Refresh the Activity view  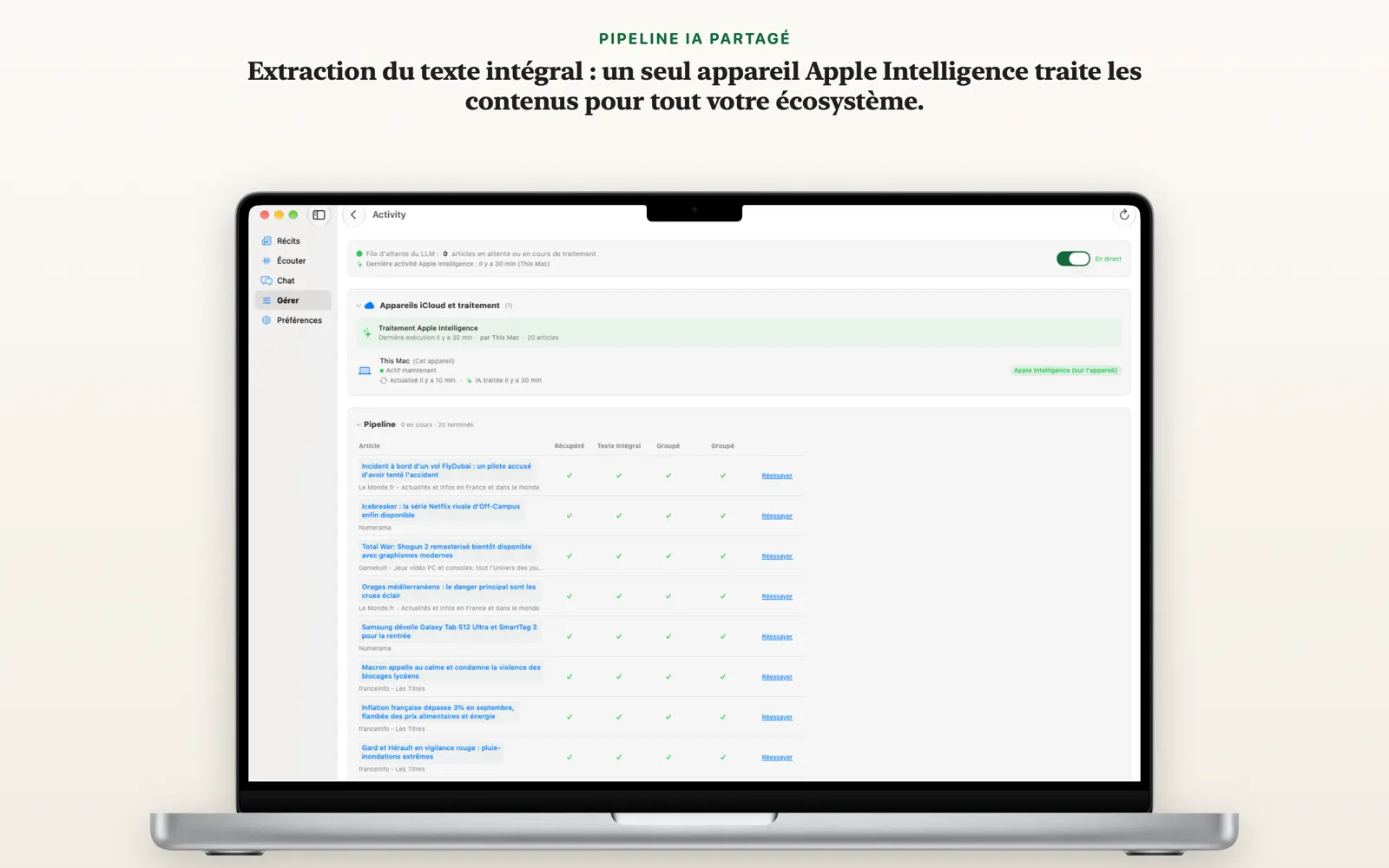point(1124,215)
